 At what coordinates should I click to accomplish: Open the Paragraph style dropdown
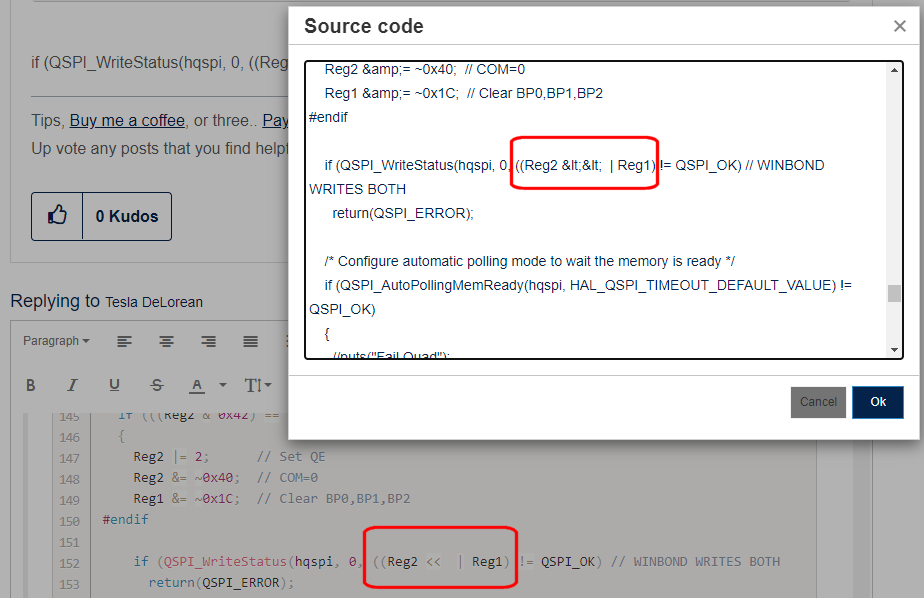(56, 341)
